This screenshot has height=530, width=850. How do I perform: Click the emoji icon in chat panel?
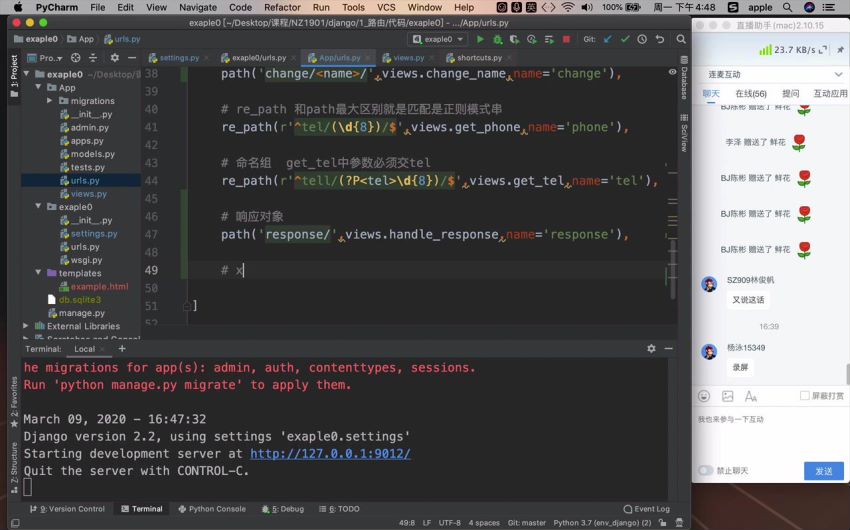tap(704, 396)
